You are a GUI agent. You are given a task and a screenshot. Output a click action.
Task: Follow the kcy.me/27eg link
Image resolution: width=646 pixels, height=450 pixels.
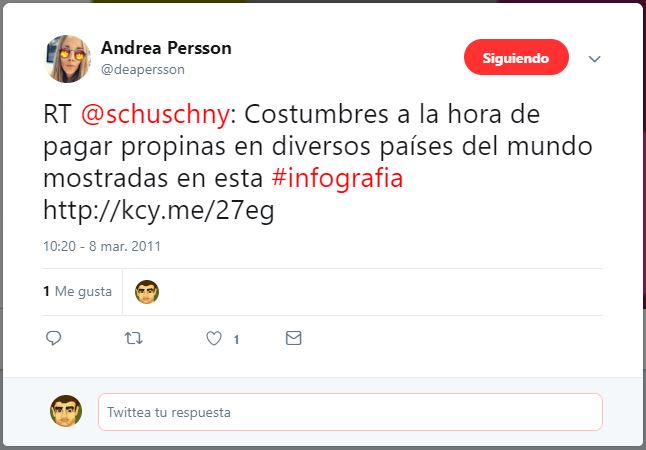coord(159,211)
